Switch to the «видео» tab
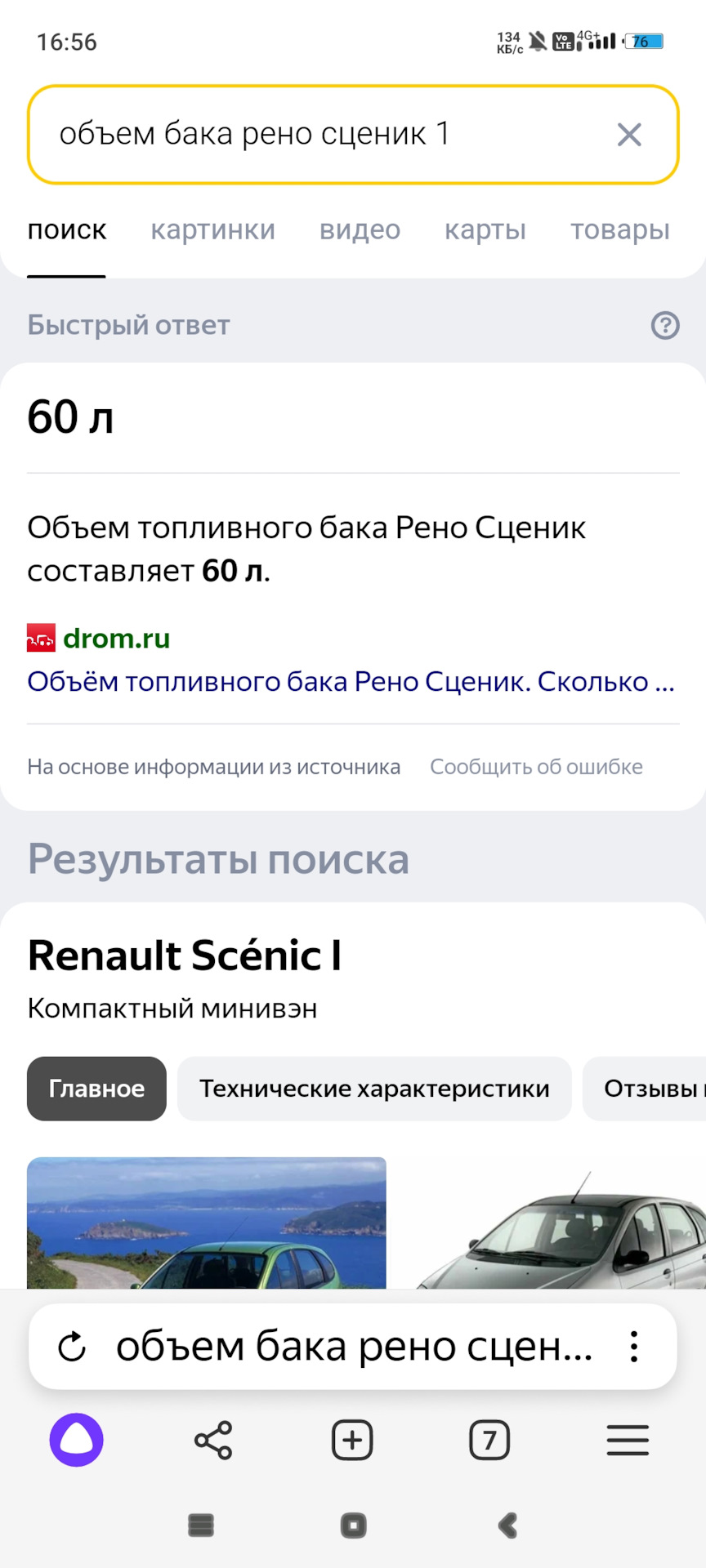 (x=360, y=230)
